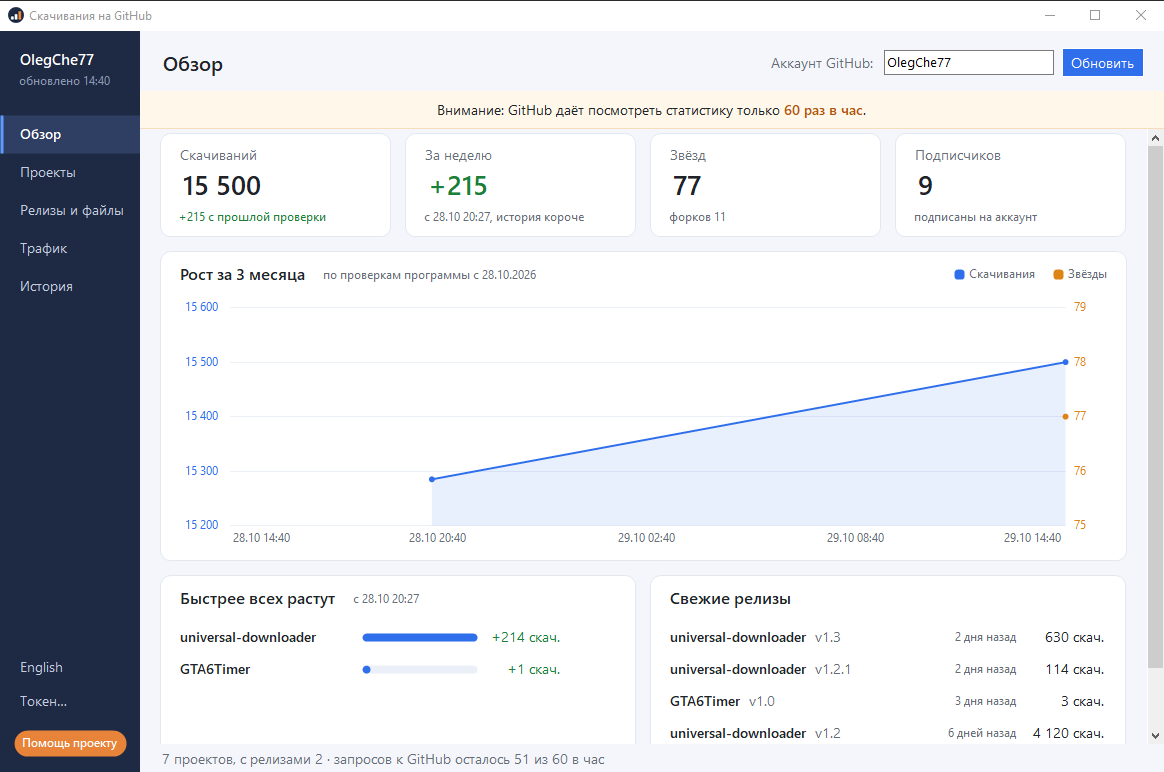The image size is (1164, 772).
Task: Click the vertical scrollbar thumb
Action: coord(1155,407)
